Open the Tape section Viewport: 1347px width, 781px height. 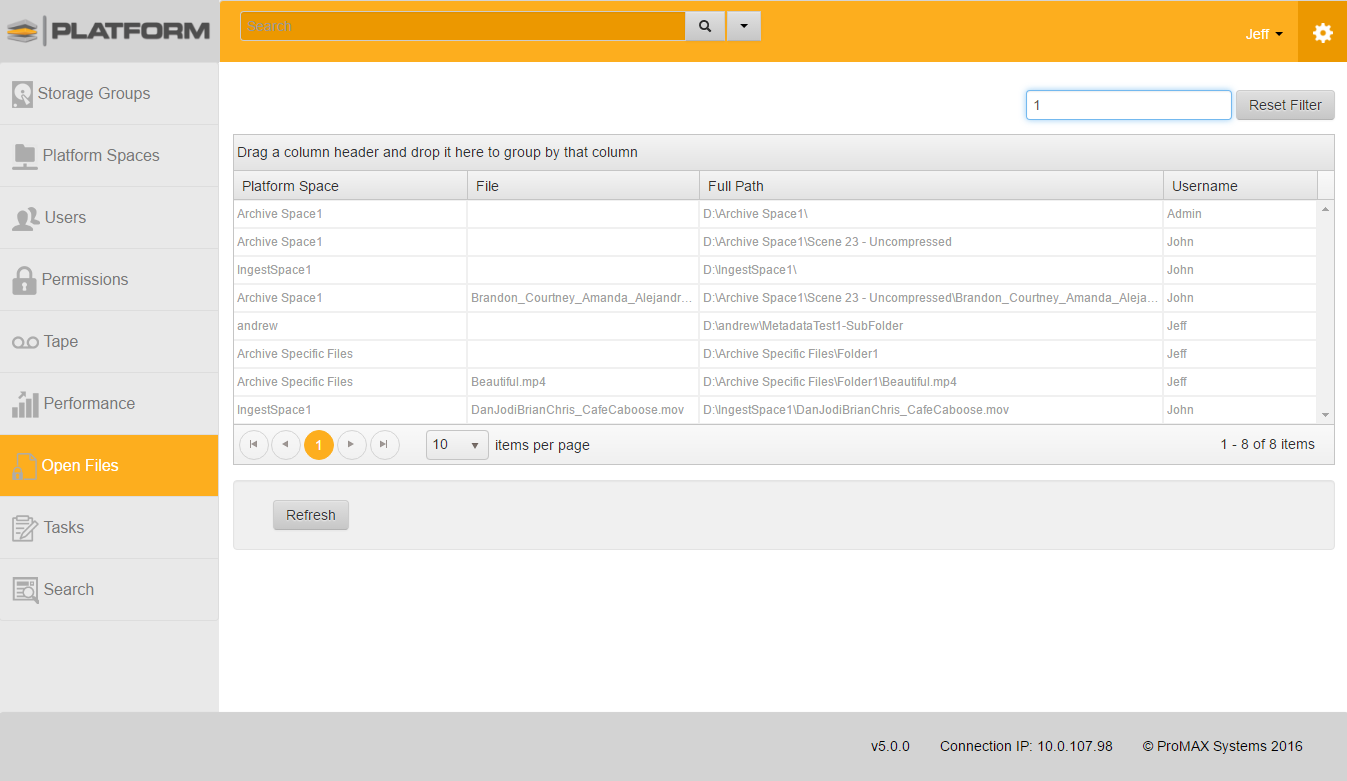[109, 342]
